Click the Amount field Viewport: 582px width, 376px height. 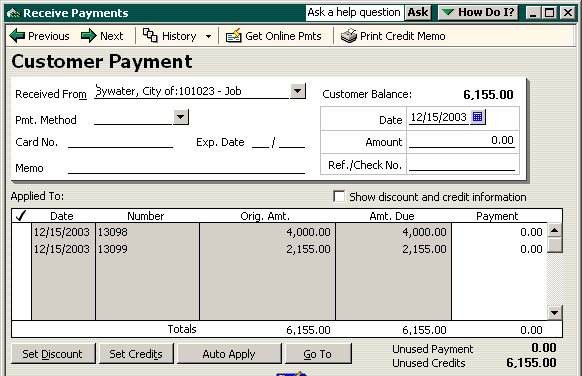click(462, 141)
